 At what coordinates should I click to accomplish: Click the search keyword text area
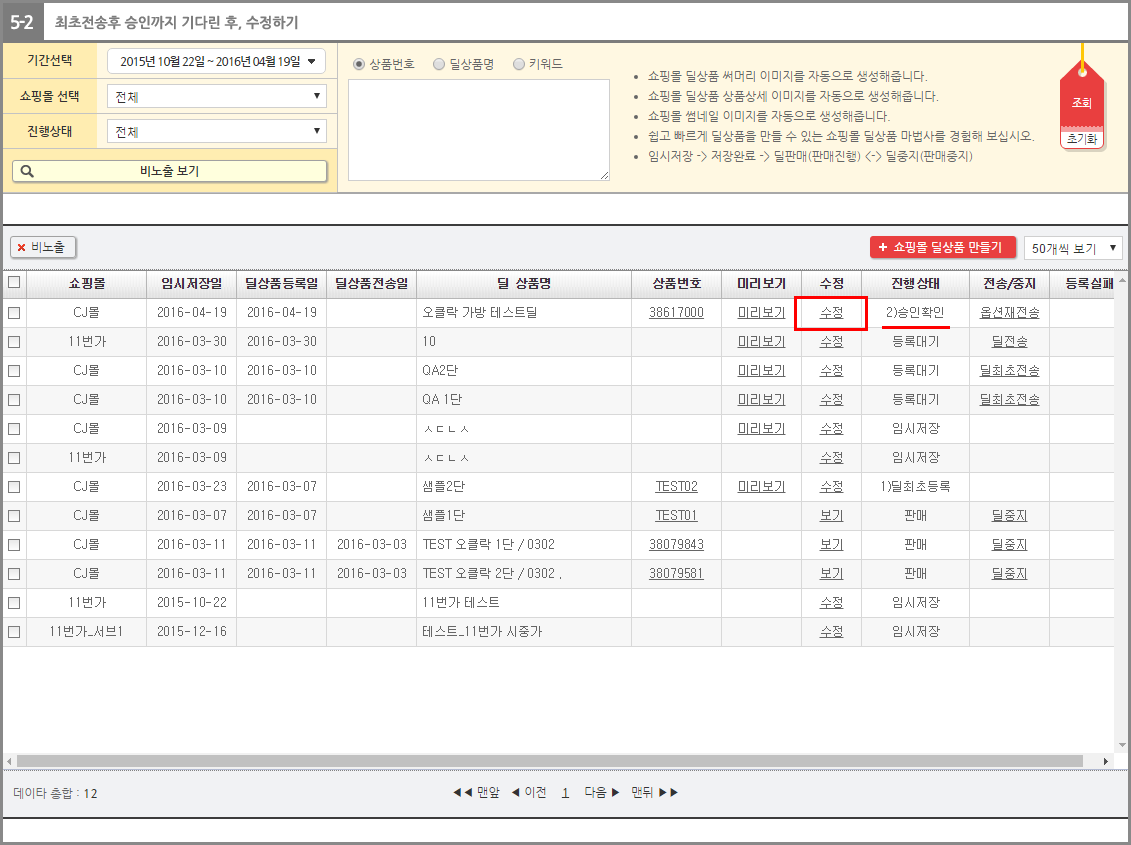478,130
